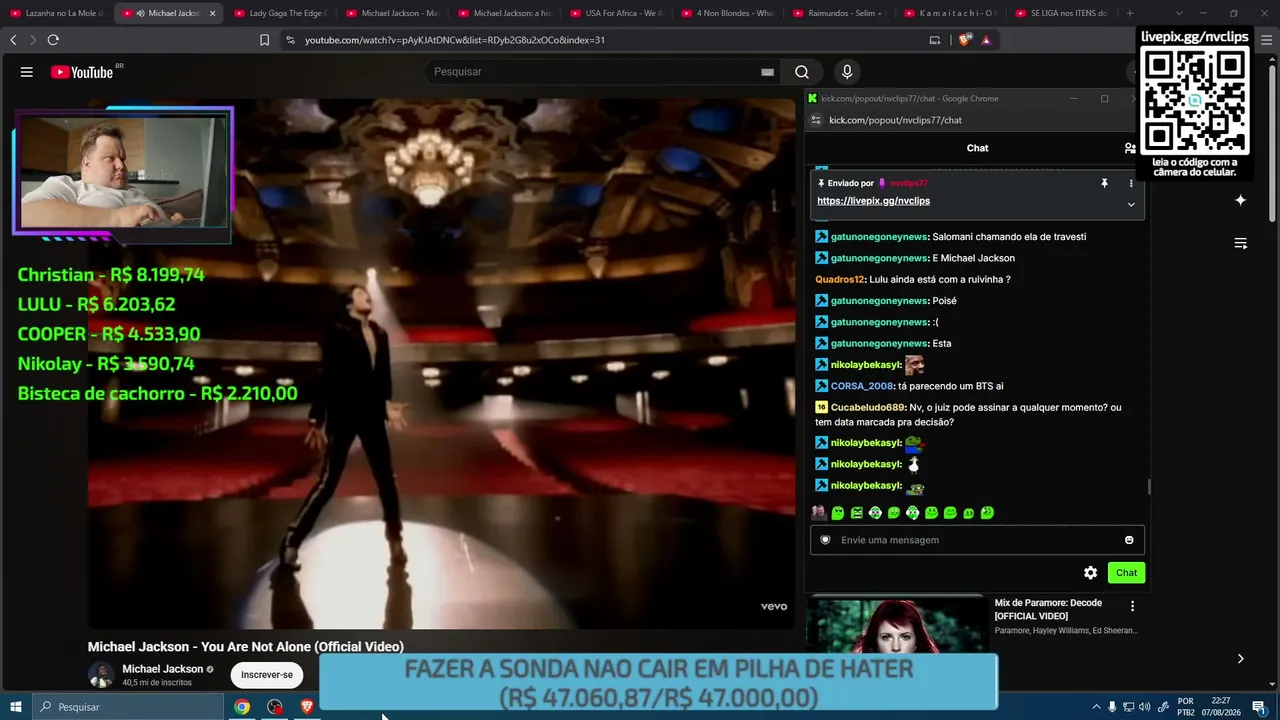Open the YouTube guide hamburger menu
The image size is (1280, 720).
click(x=27, y=72)
